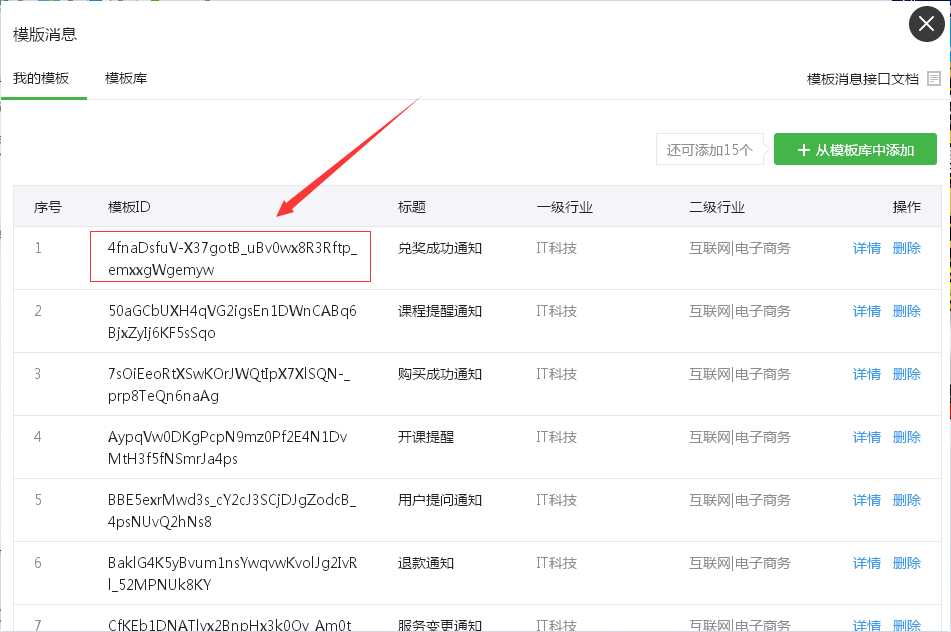This screenshot has width=951, height=632.
Task: Click 从模板库中添加 green button
Action: point(855,149)
